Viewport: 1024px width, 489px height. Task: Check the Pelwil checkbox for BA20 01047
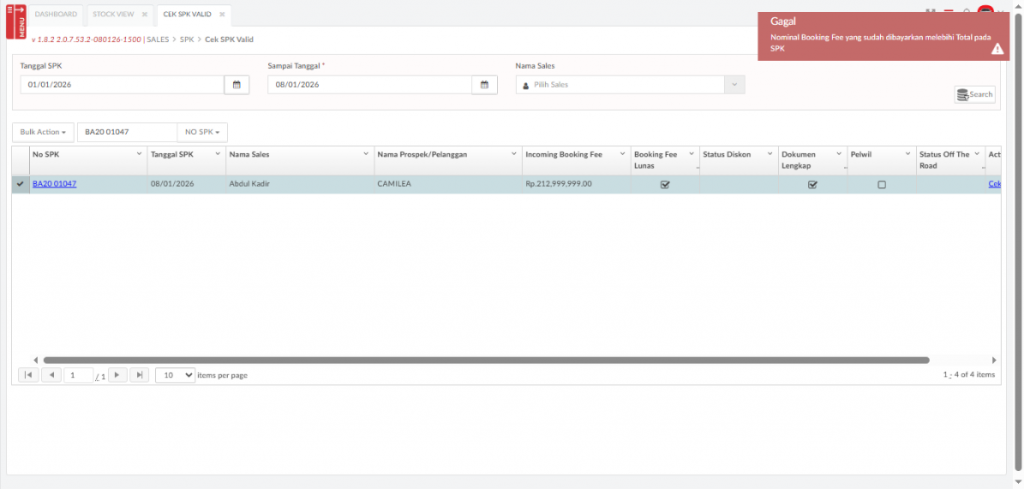[x=881, y=185]
